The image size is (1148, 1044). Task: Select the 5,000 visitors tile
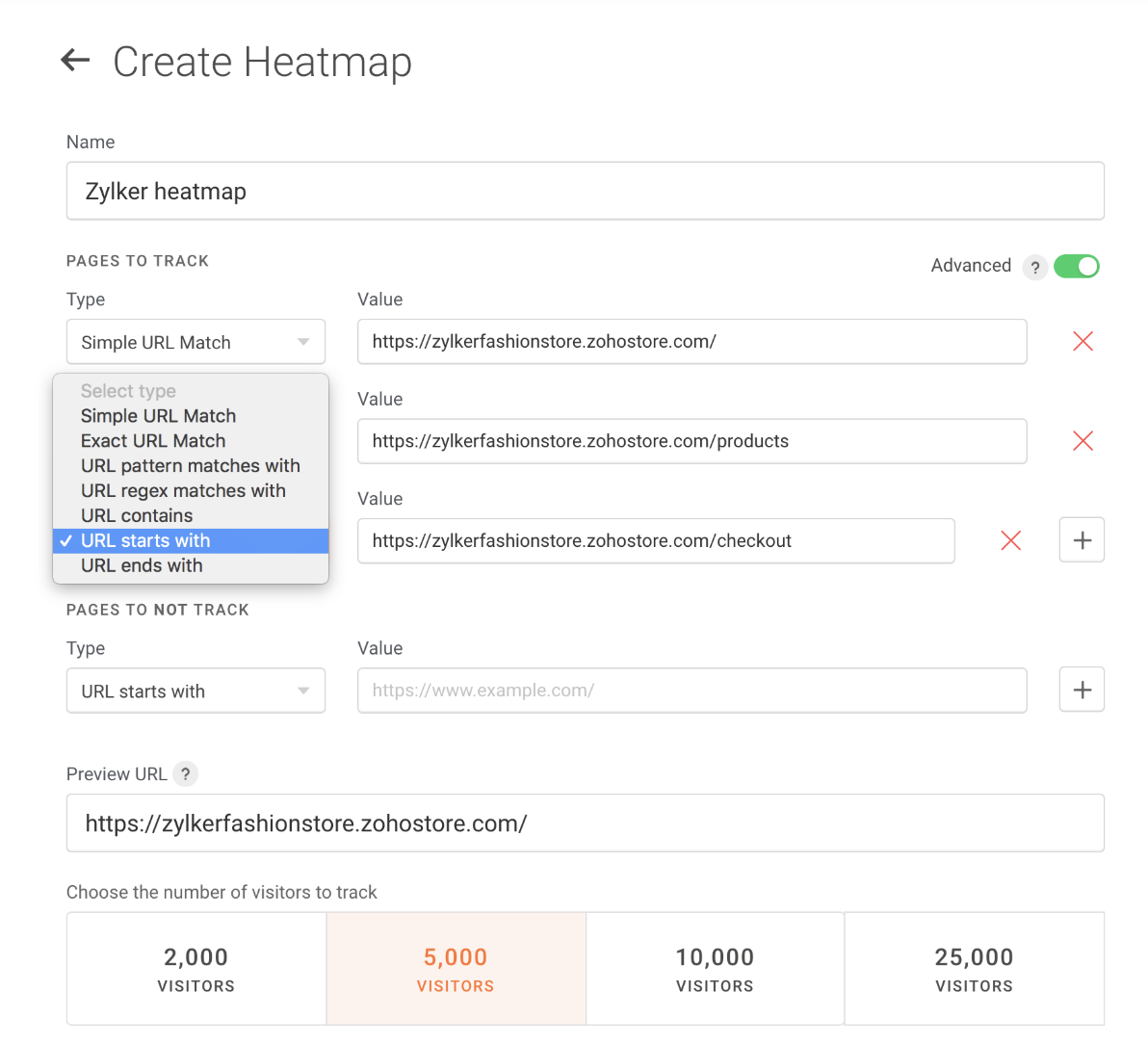(456, 969)
